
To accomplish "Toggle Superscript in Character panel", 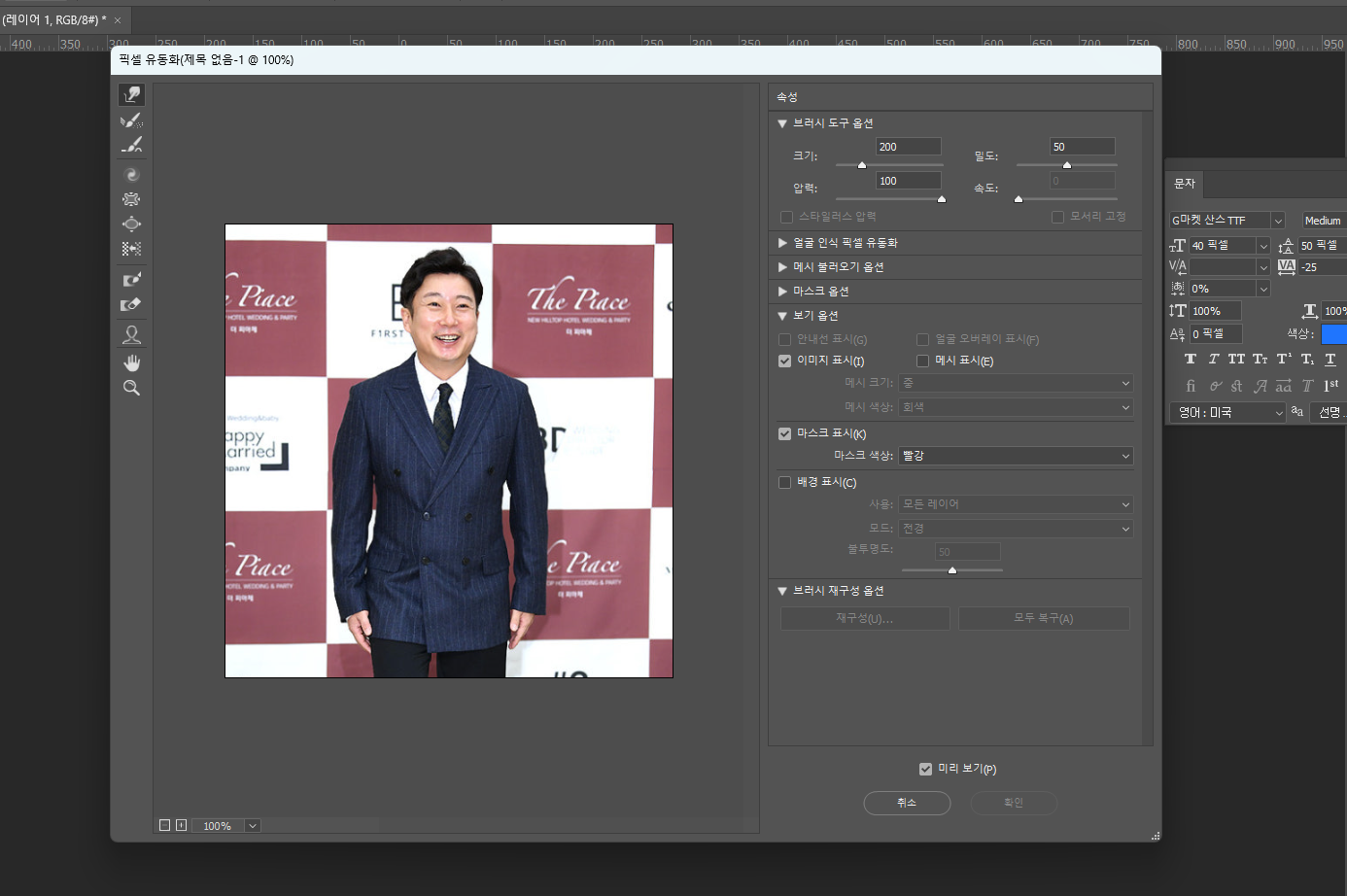I will (x=1284, y=359).
